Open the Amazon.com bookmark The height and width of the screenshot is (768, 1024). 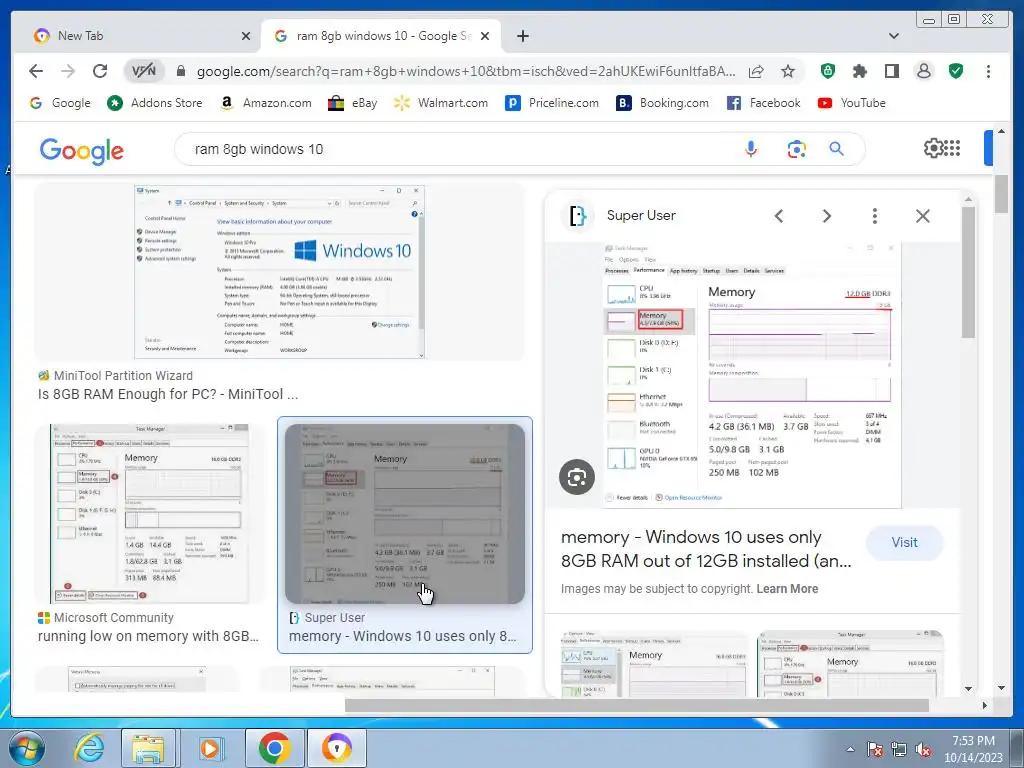click(x=266, y=103)
